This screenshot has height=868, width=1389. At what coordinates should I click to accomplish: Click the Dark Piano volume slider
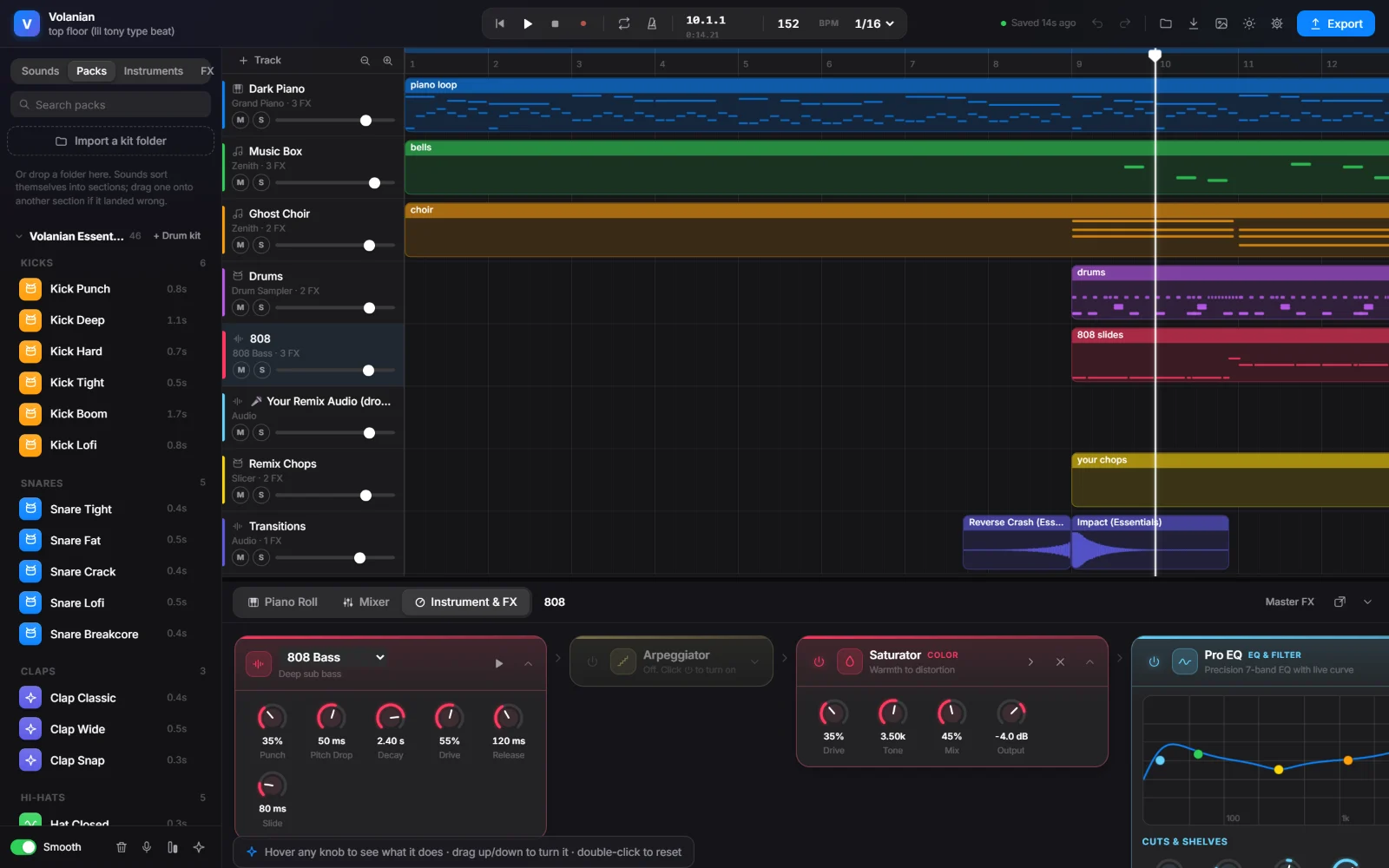point(335,121)
